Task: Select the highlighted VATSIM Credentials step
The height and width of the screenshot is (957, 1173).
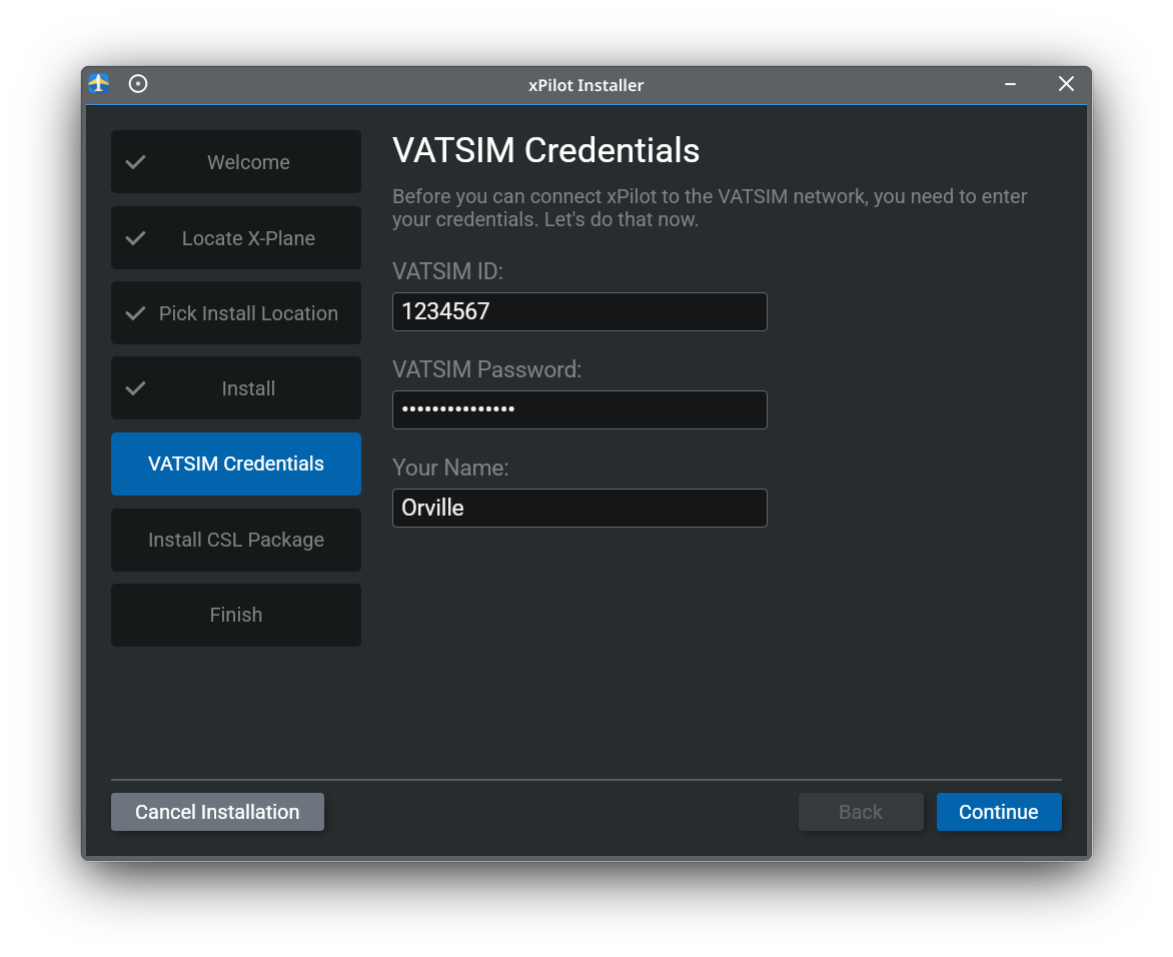Action: pos(236,463)
